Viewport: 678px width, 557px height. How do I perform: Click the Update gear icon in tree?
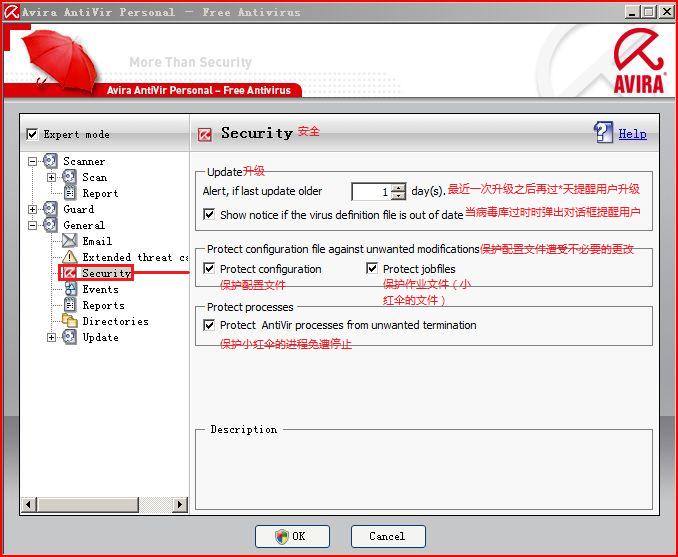(70, 337)
